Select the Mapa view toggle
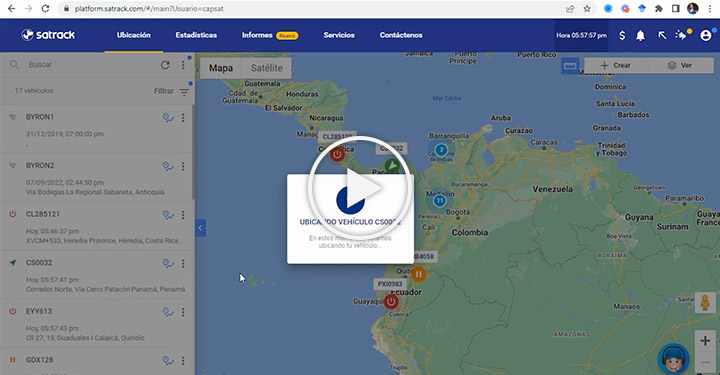This screenshot has height=375, width=720. 221,68
